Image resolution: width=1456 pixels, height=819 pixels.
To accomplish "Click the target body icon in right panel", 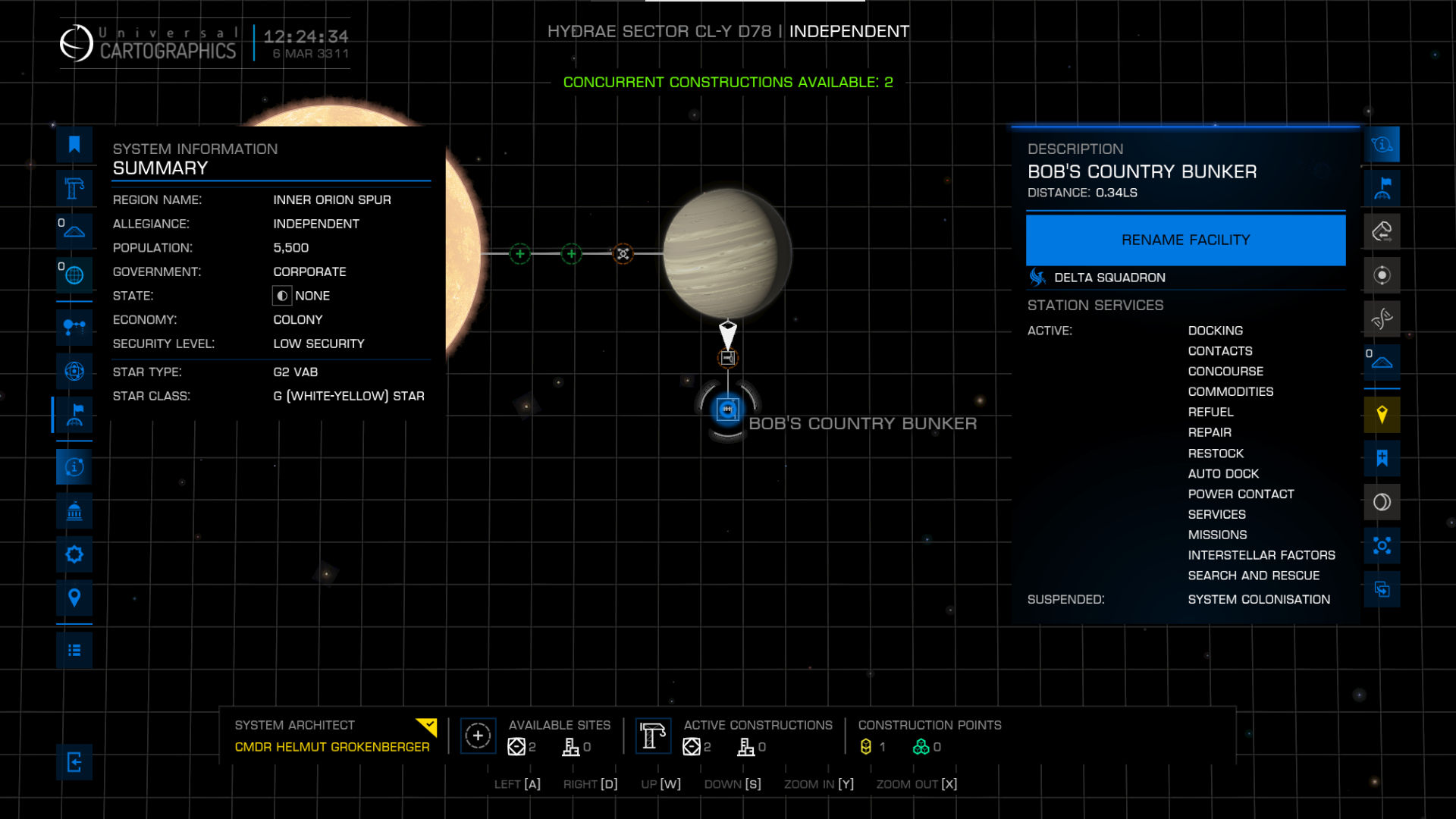I will click(x=1382, y=275).
